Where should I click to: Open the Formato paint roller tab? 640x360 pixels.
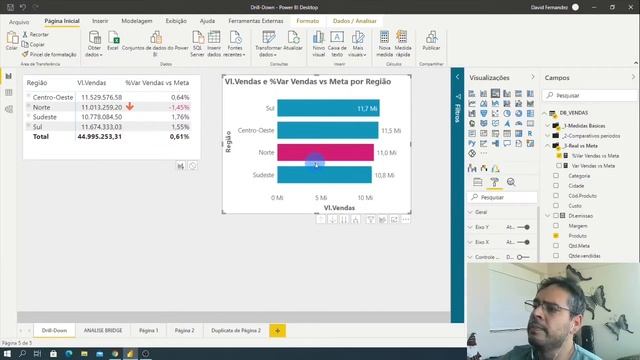coord(494,182)
